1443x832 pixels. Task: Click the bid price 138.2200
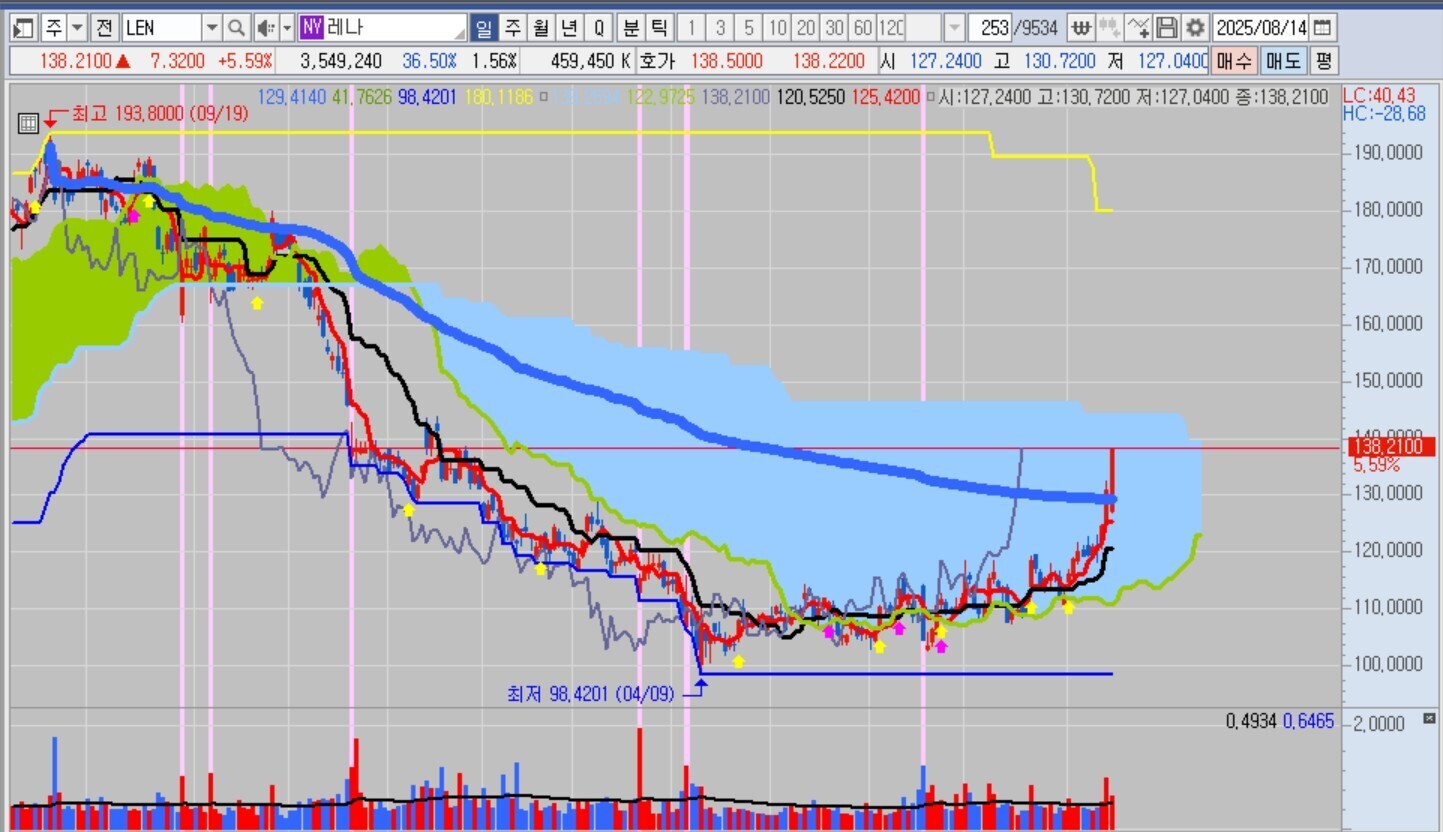click(829, 61)
